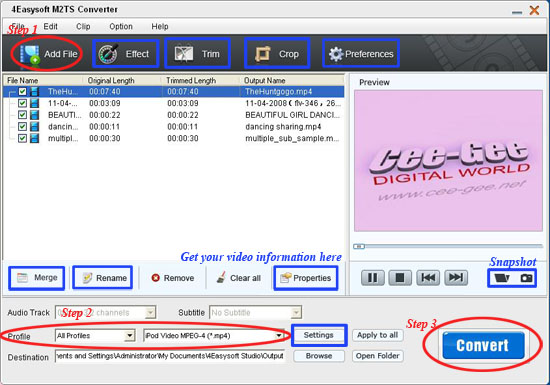
Task: Click the 00:00:30 trimmed length cell
Action: coord(183,138)
